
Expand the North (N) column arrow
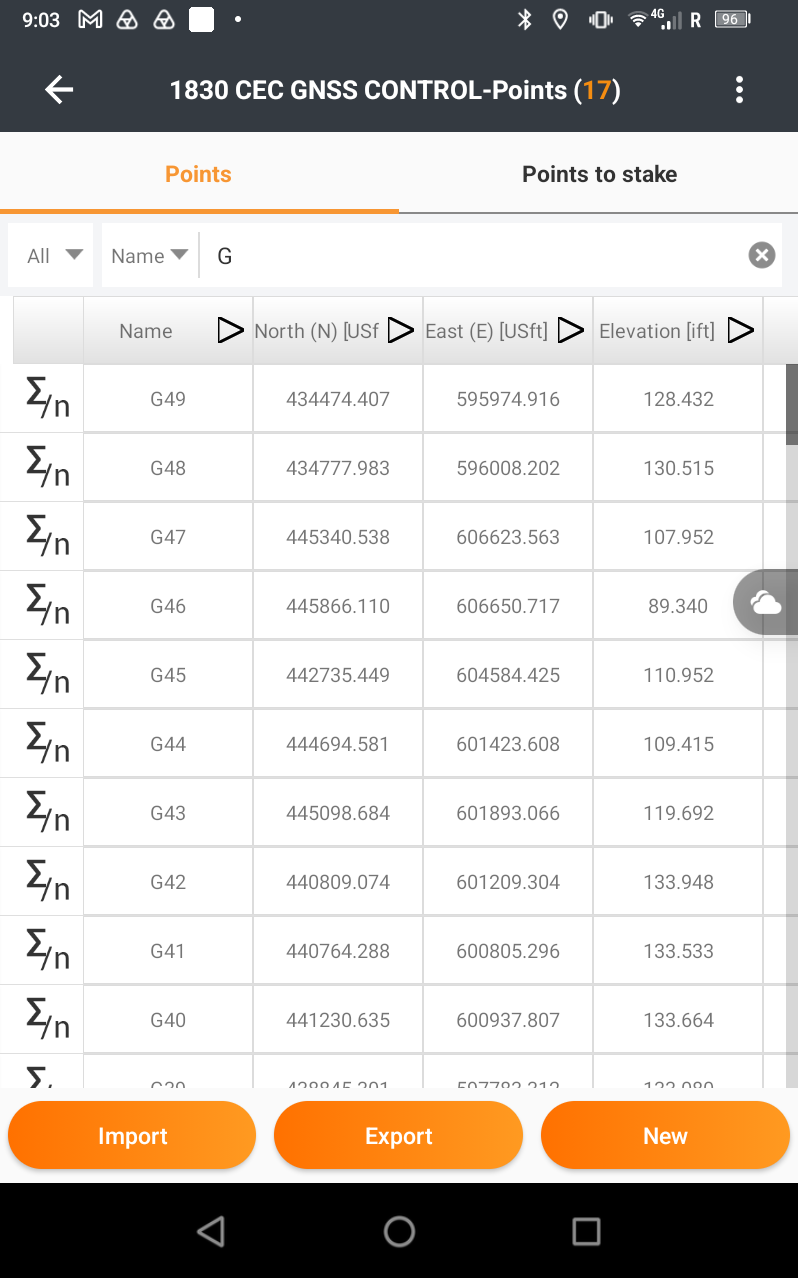(400, 330)
